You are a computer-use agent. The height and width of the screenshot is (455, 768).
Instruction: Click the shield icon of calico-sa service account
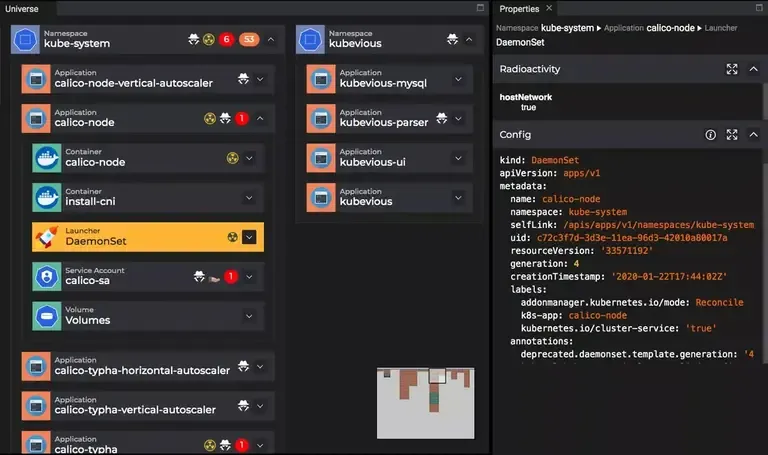coord(47,277)
